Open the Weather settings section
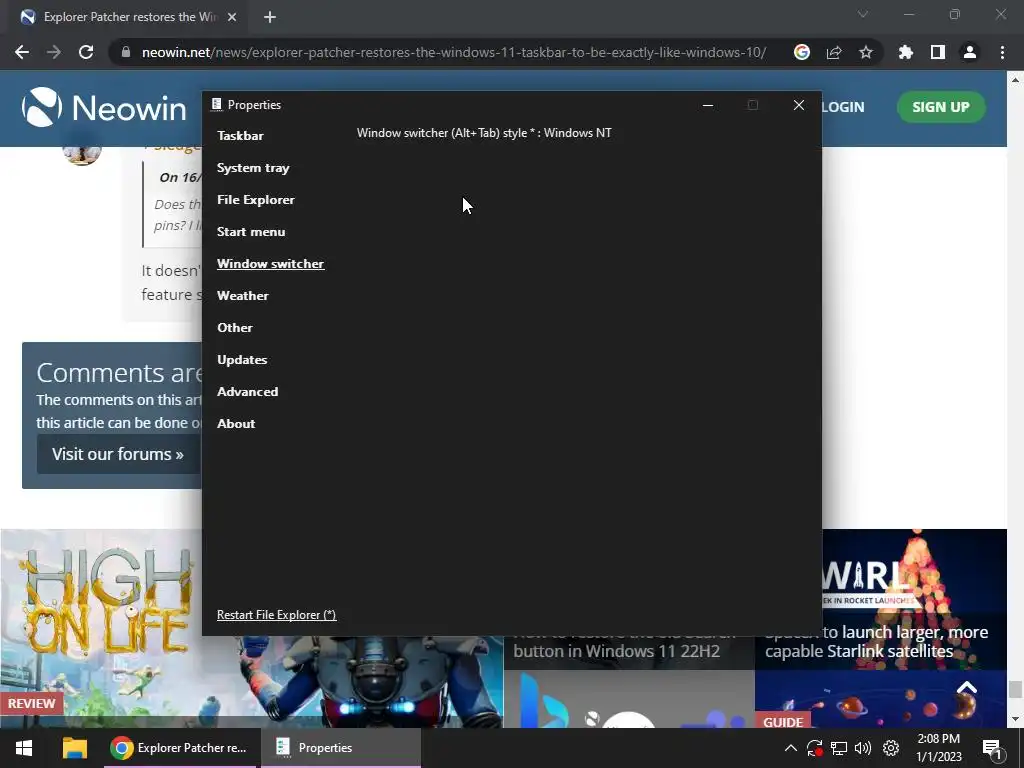Image resolution: width=1024 pixels, height=768 pixels. [242, 296]
